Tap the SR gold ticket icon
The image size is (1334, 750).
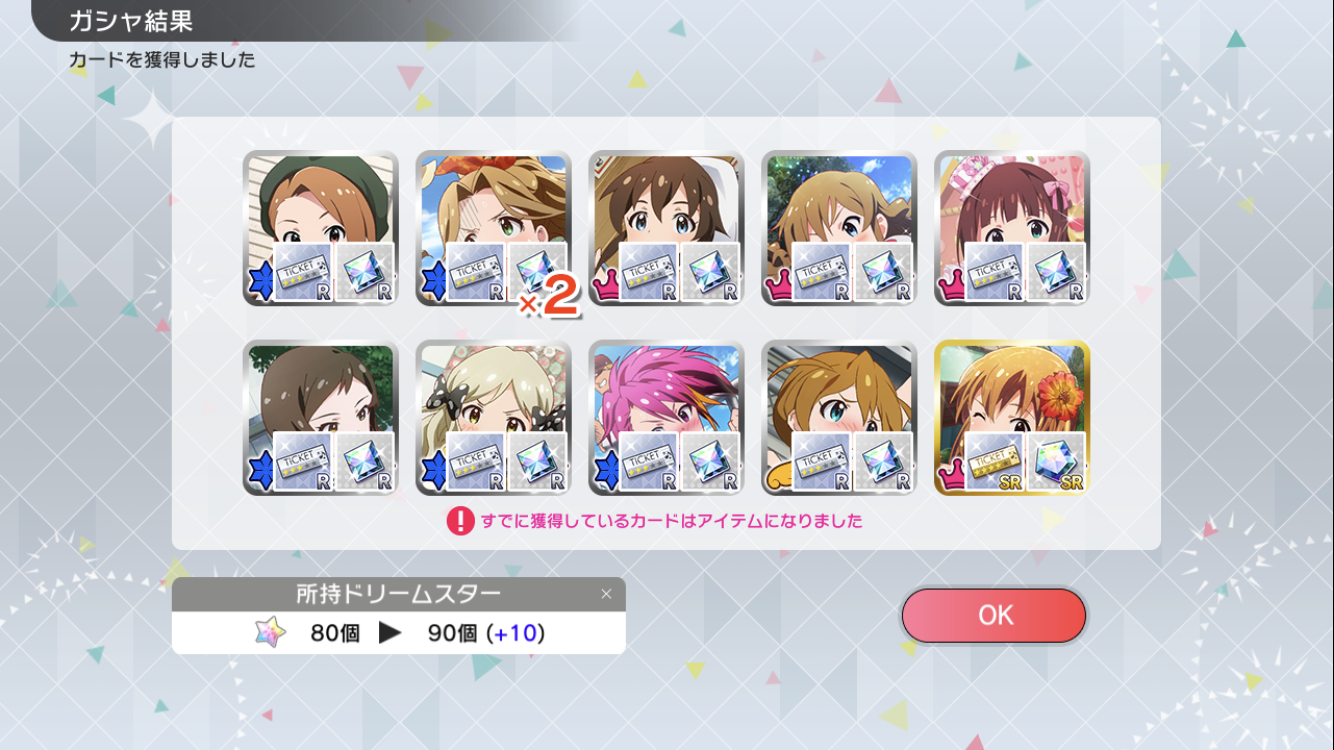994,462
